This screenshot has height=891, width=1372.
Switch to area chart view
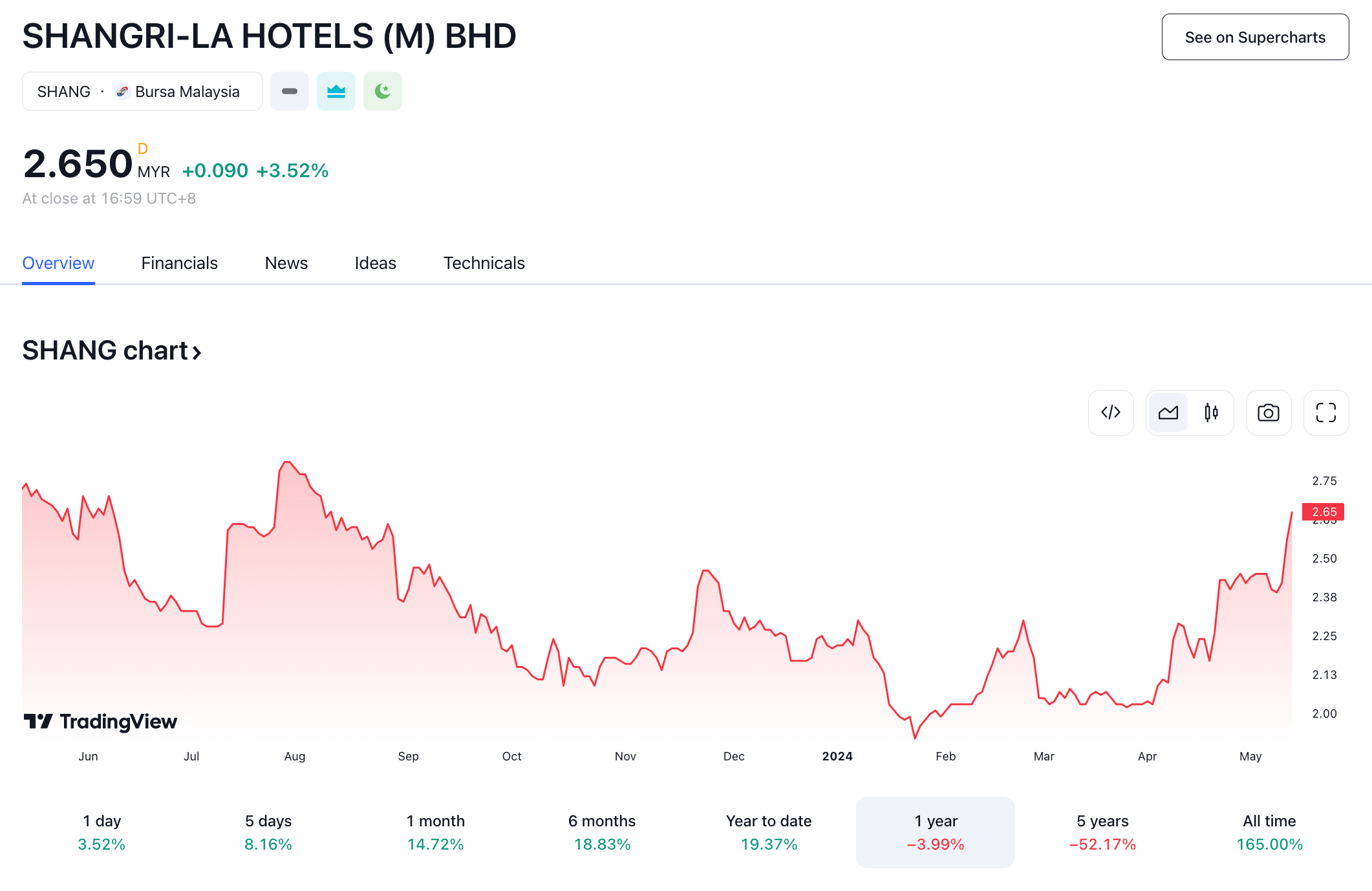tap(1168, 413)
